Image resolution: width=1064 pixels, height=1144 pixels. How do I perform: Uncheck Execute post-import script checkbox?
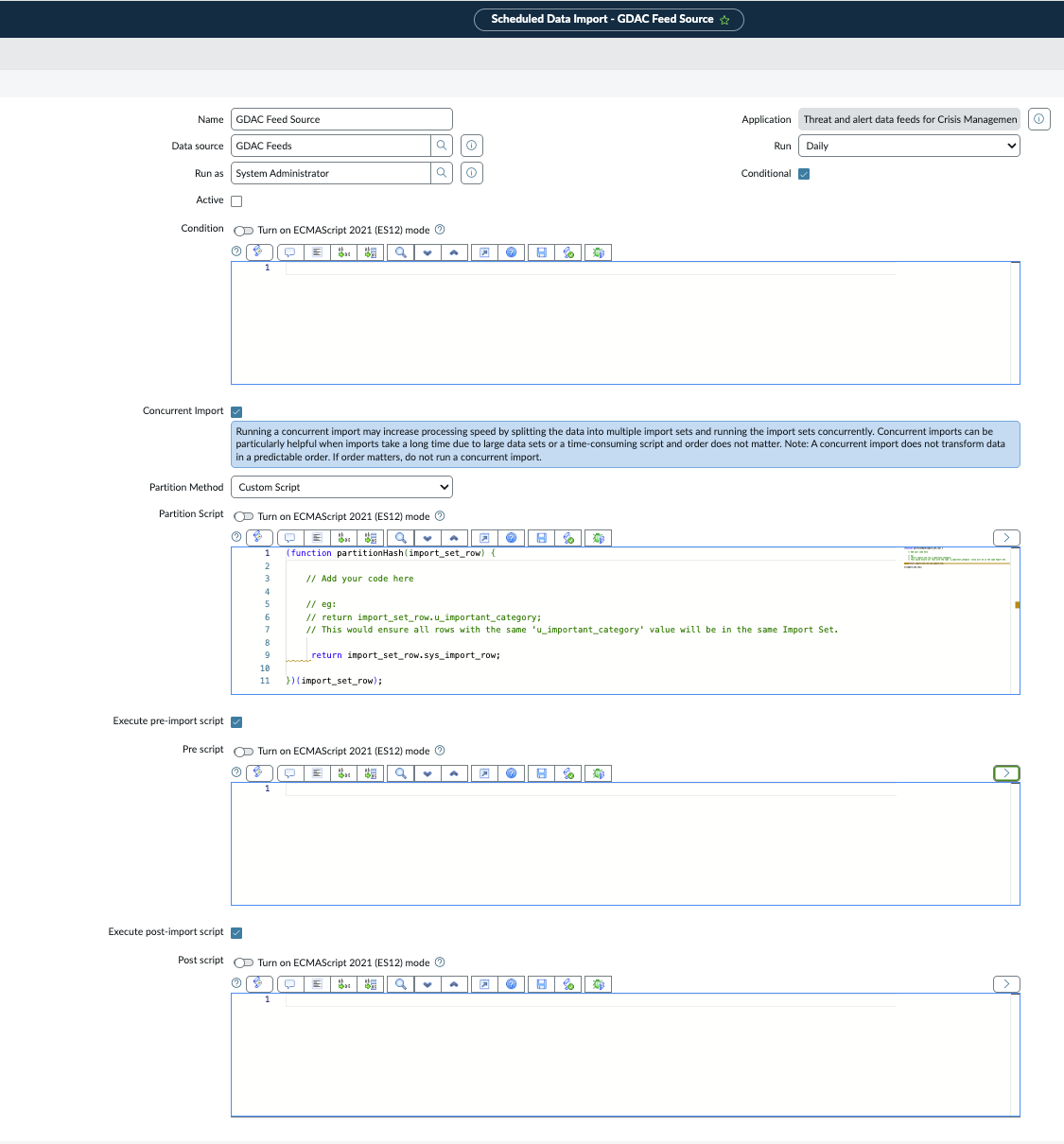point(236,933)
